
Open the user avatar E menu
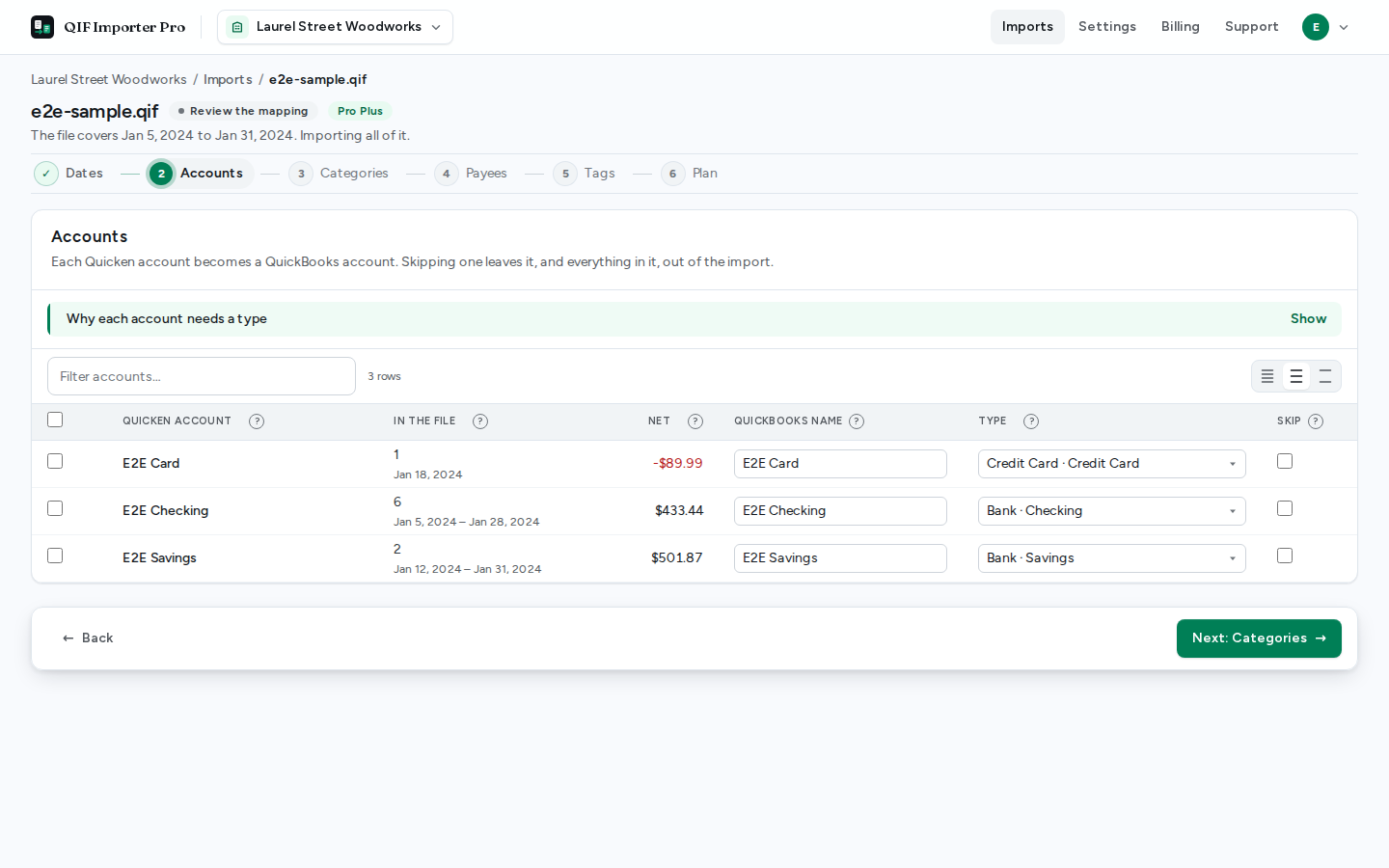coord(1316,27)
